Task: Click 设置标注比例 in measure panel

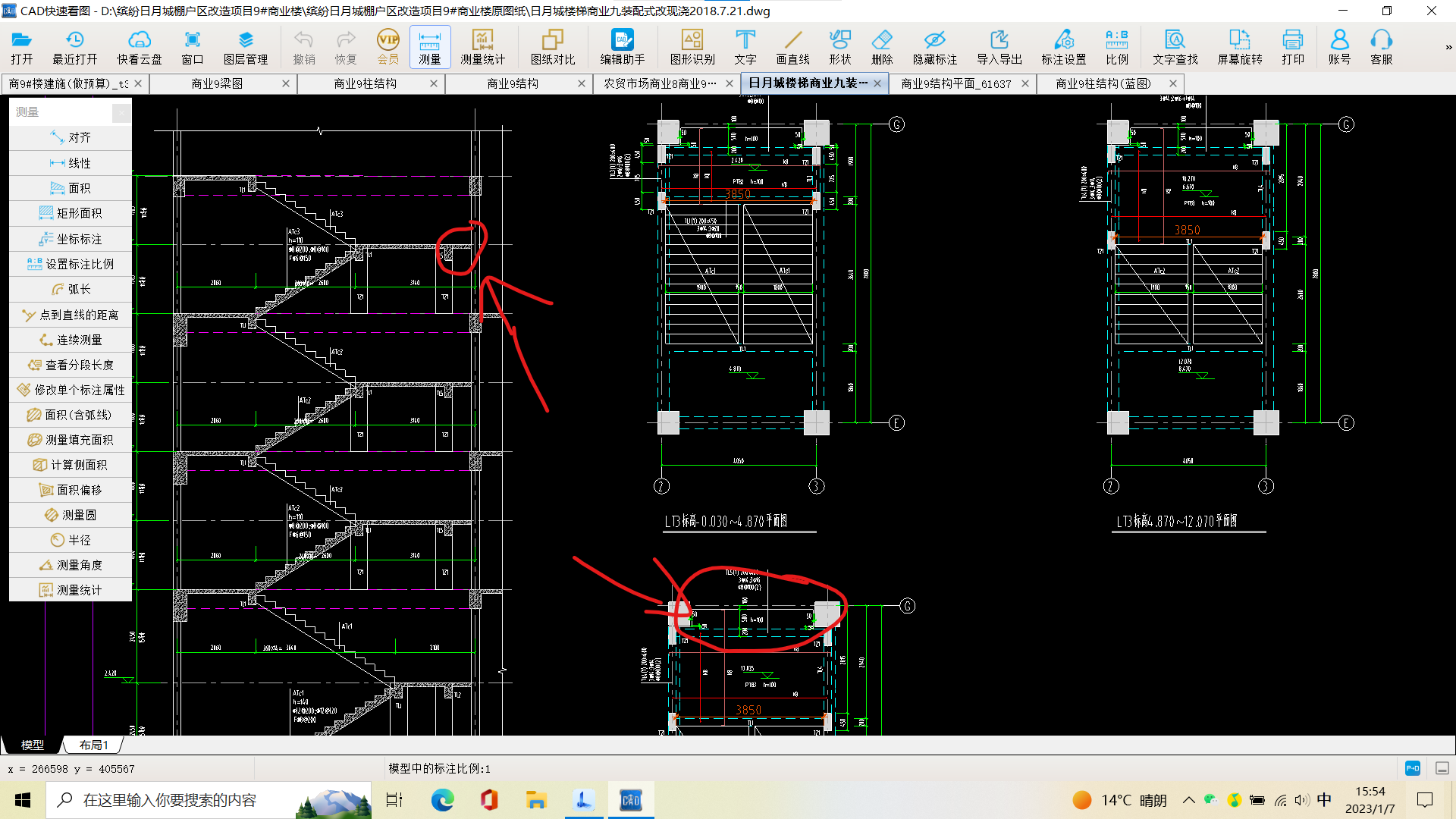Action: [x=71, y=264]
